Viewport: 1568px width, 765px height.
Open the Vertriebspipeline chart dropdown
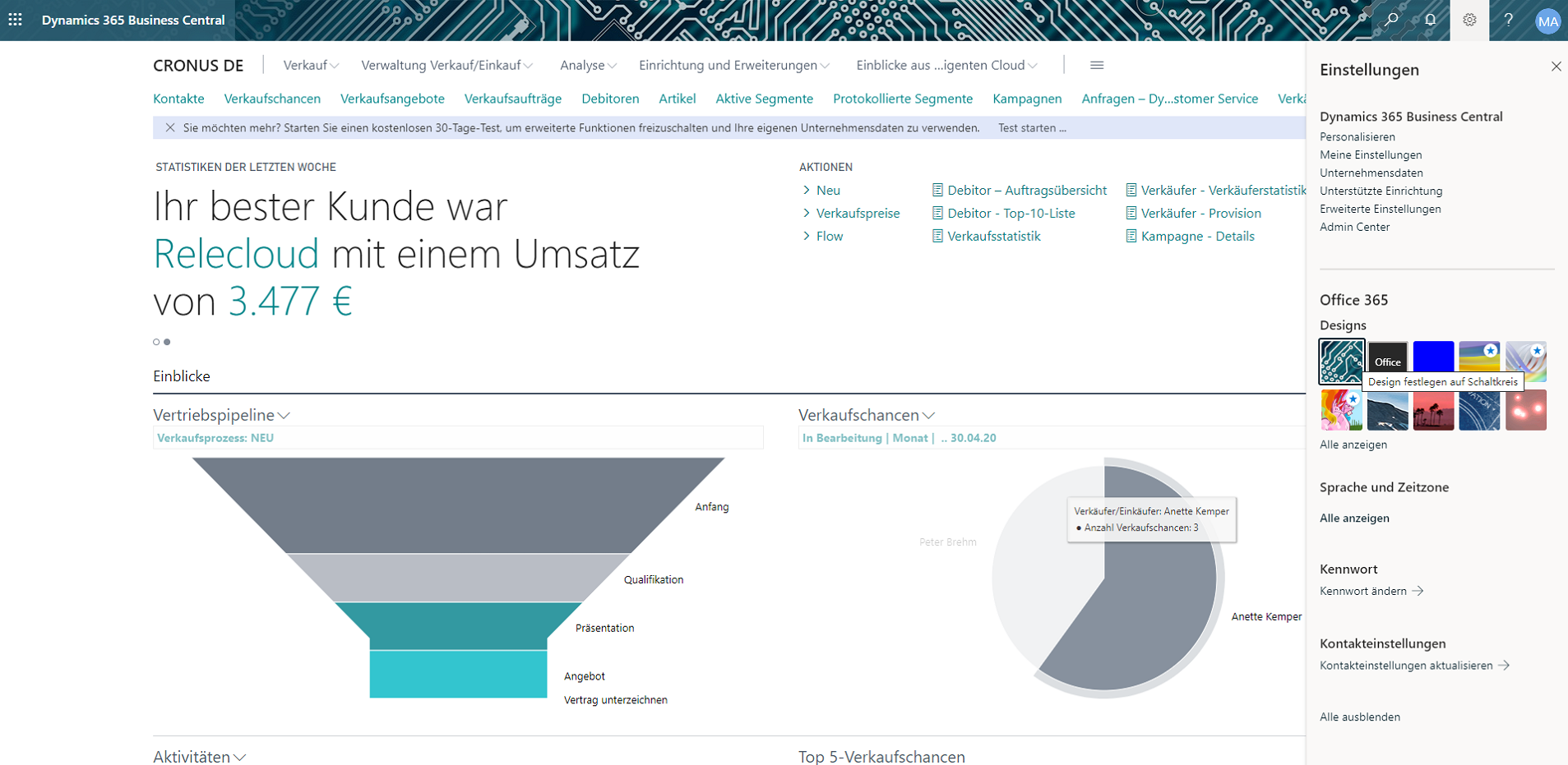284,416
